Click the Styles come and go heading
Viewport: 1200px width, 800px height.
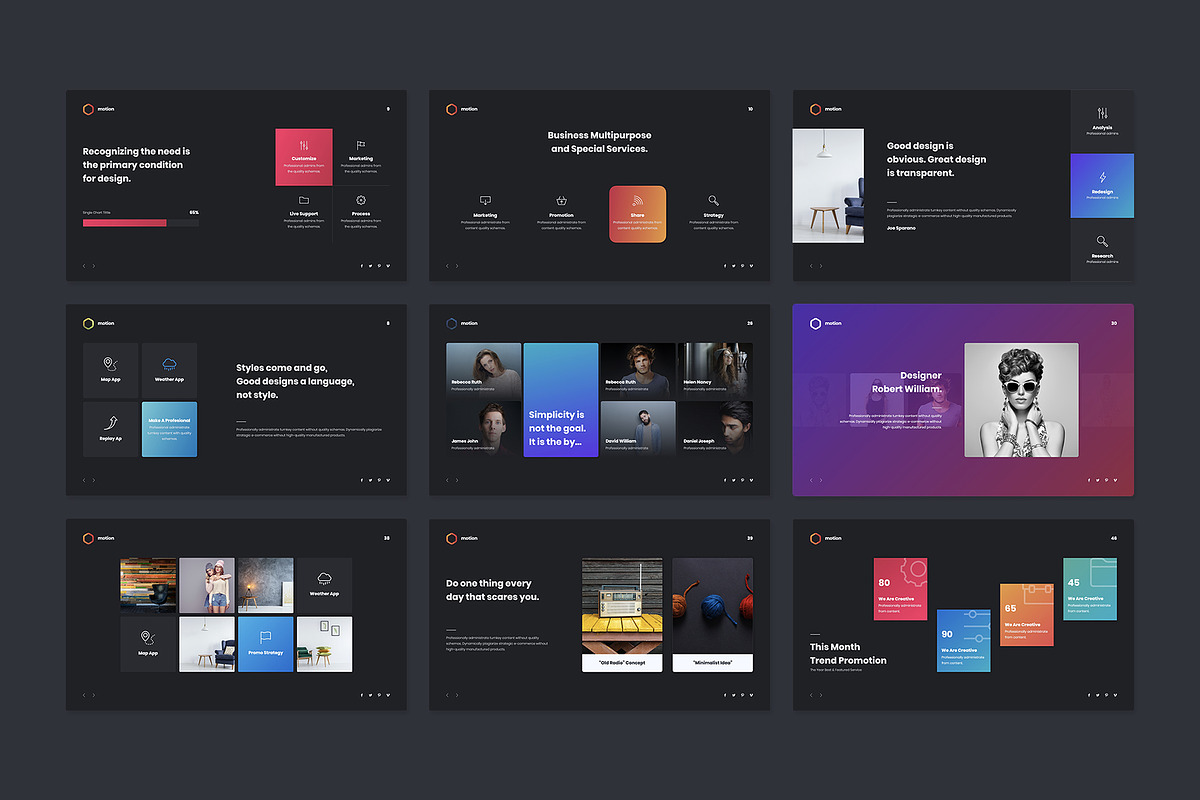(x=295, y=381)
